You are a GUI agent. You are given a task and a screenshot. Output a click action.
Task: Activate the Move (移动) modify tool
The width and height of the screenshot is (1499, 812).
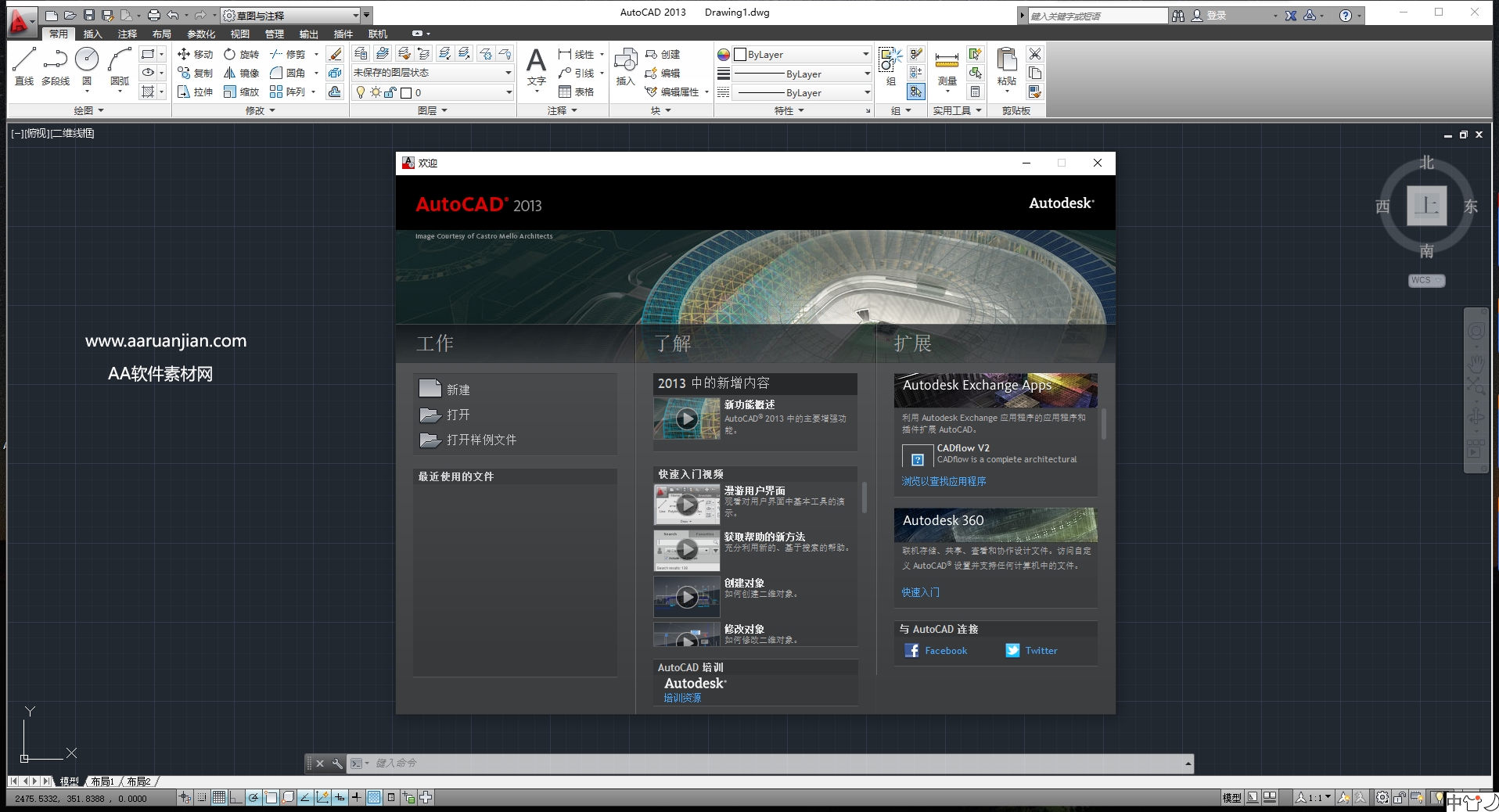click(x=195, y=54)
